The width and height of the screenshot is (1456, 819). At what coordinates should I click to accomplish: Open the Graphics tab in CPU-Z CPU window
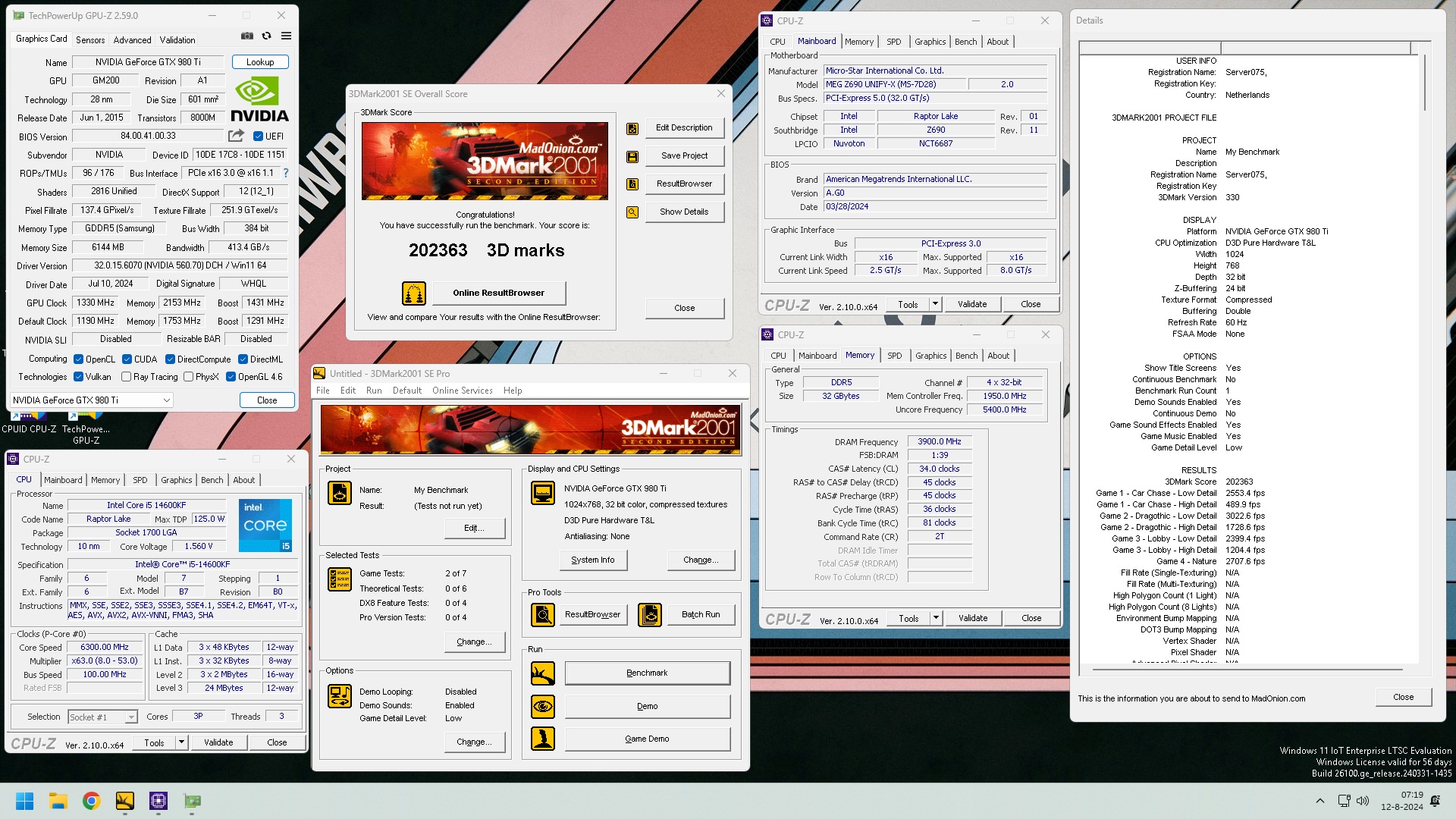(x=177, y=480)
